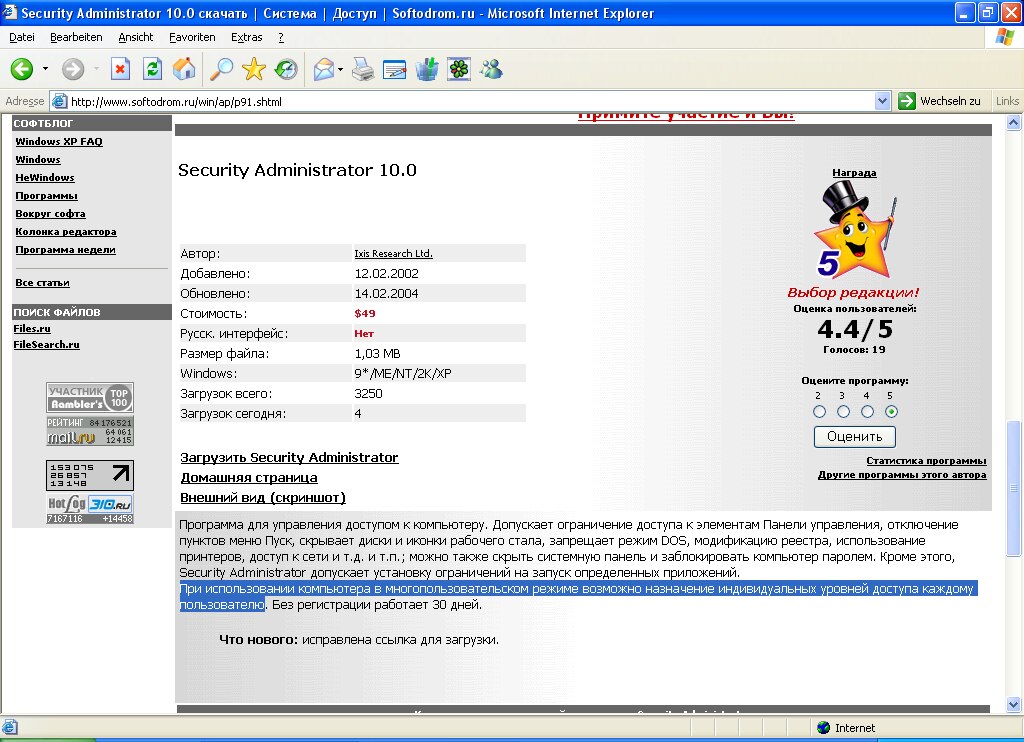Open the Статистика программы link
The image size is (1024, 742).
[x=926, y=460]
